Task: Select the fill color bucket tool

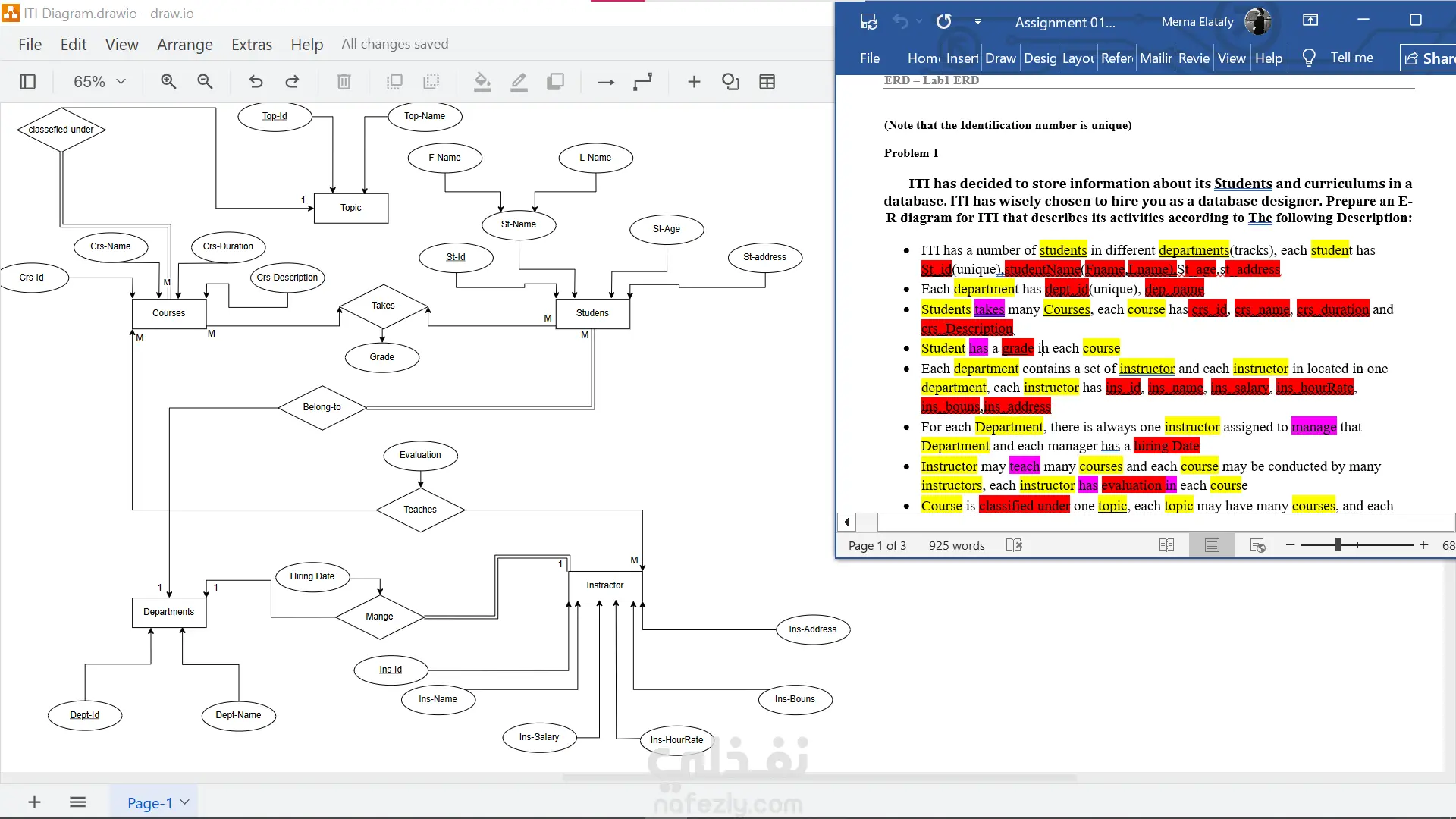Action: click(x=482, y=82)
